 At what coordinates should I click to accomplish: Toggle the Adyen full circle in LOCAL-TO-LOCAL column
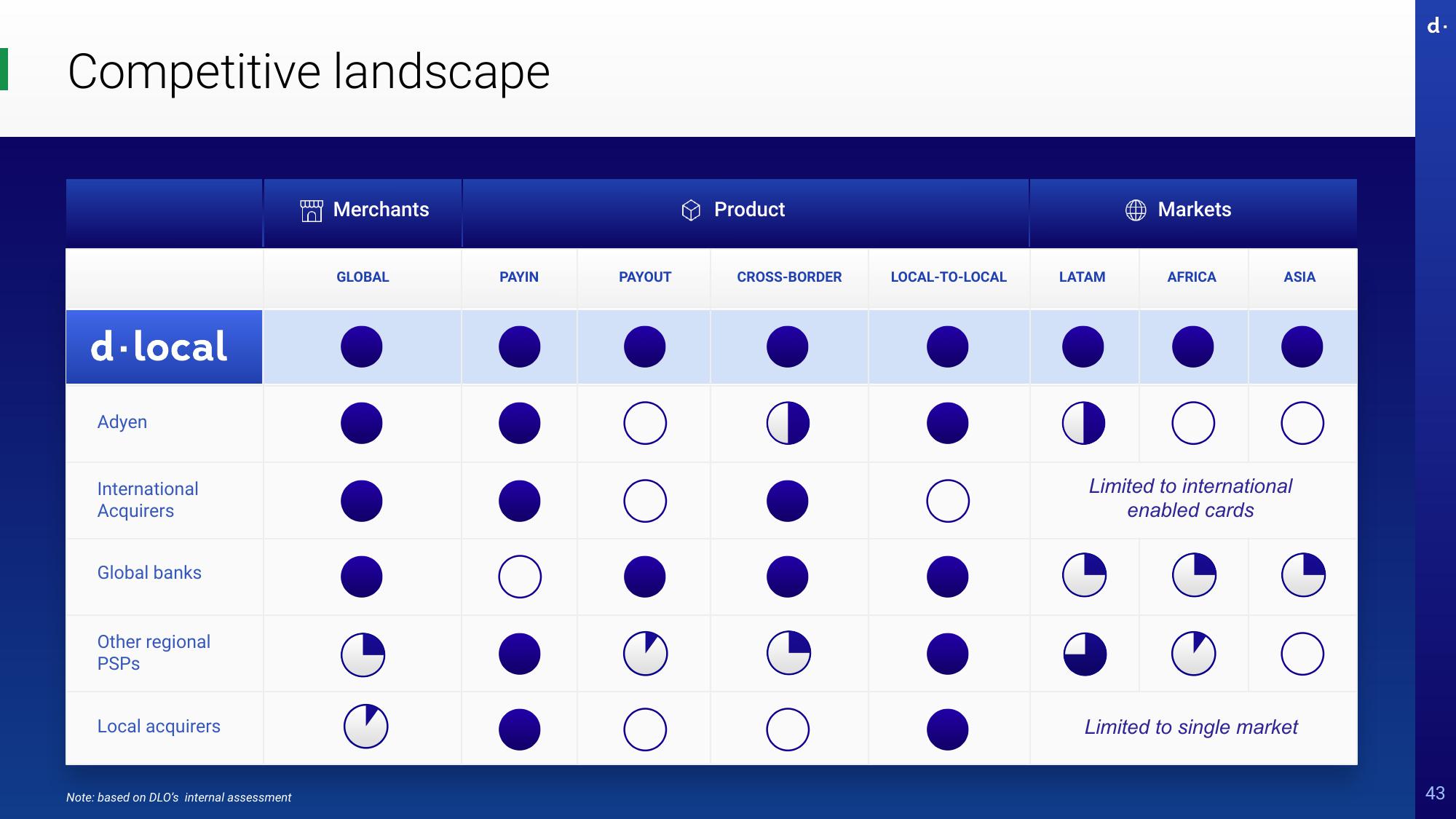[x=946, y=421]
